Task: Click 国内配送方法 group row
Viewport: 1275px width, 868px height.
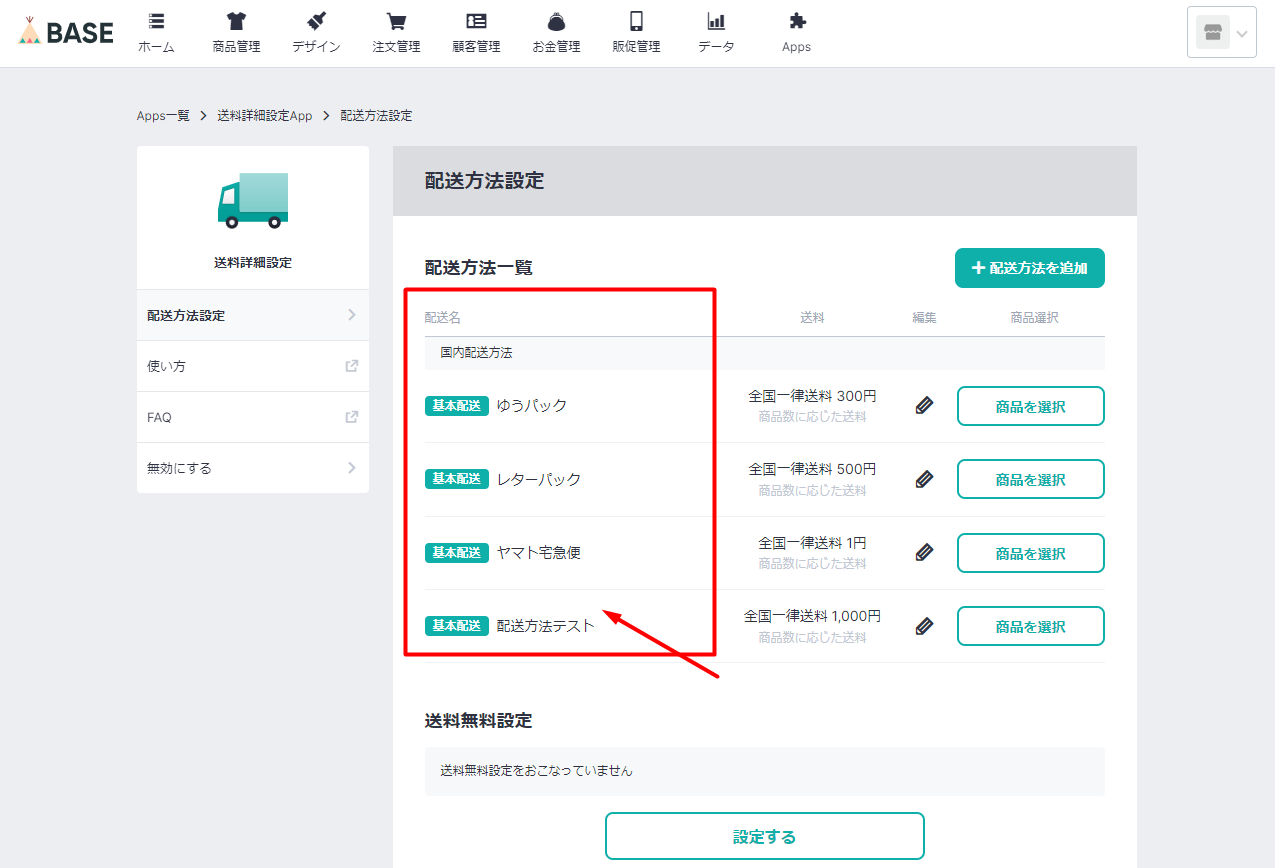Action: point(765,353)
